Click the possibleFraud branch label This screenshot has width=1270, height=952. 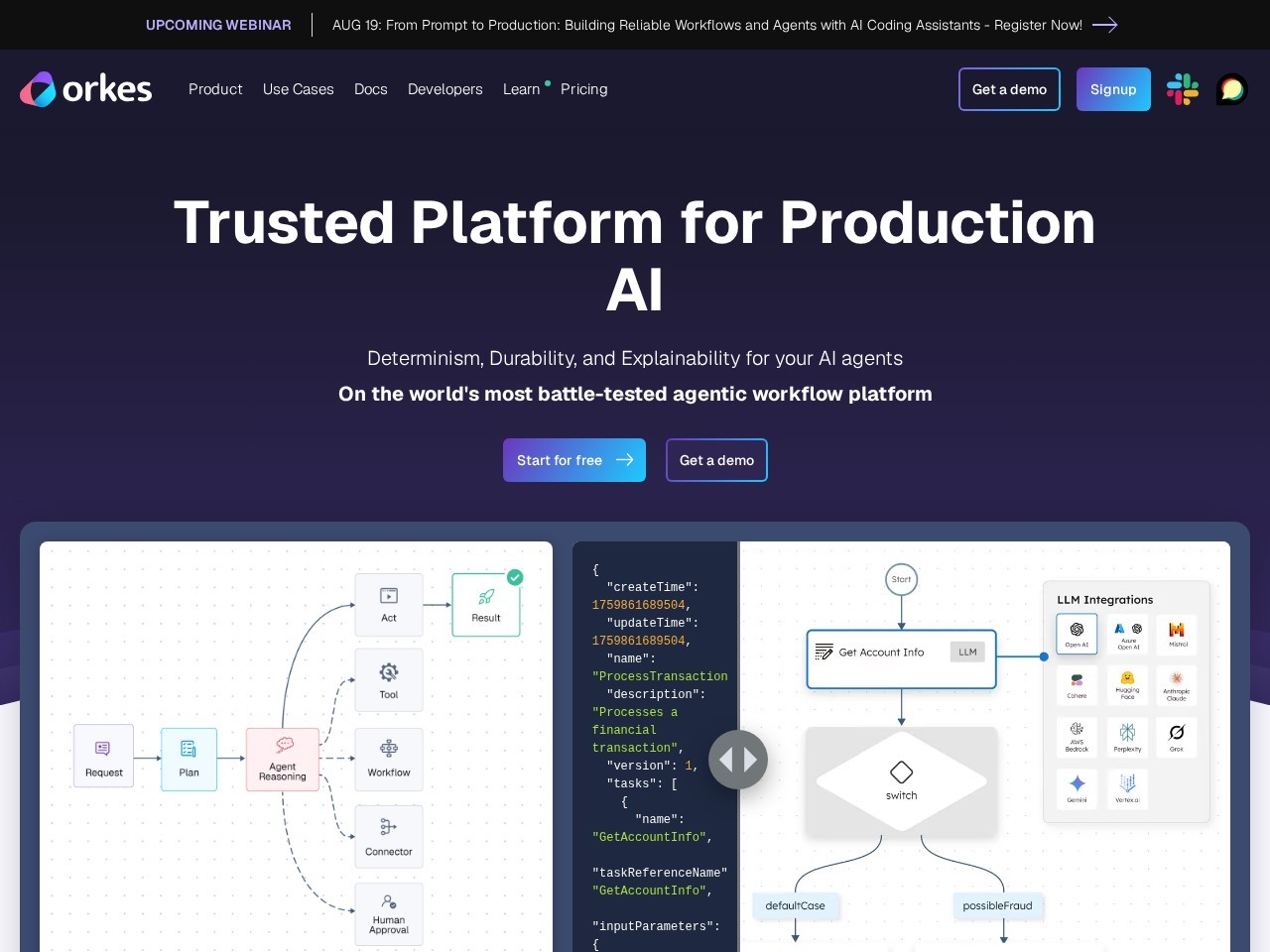click(x=997, y=905)
